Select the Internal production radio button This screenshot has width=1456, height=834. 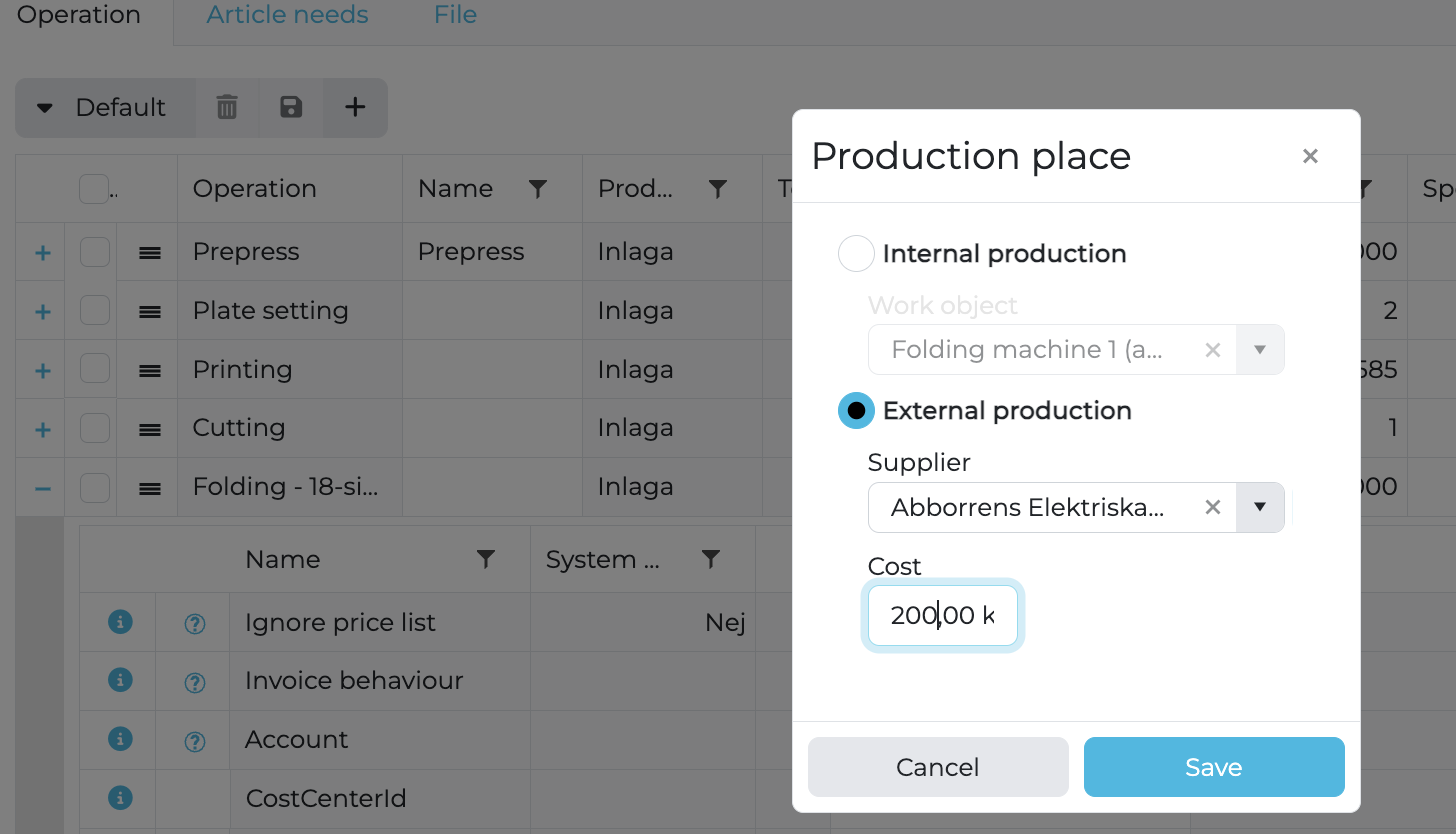(x=856, y=254)
